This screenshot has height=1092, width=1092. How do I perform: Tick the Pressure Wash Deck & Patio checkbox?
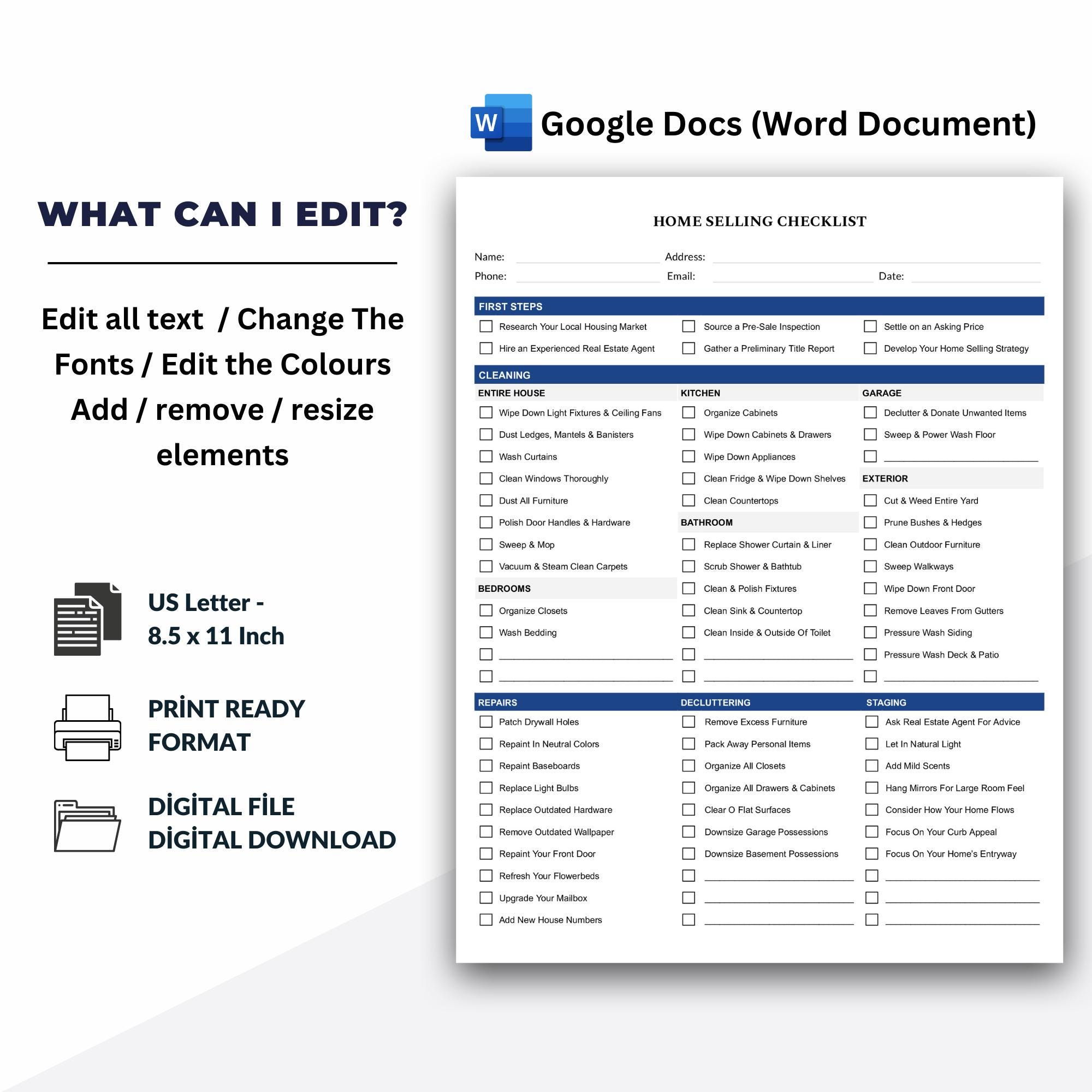[x=870, y=655]
